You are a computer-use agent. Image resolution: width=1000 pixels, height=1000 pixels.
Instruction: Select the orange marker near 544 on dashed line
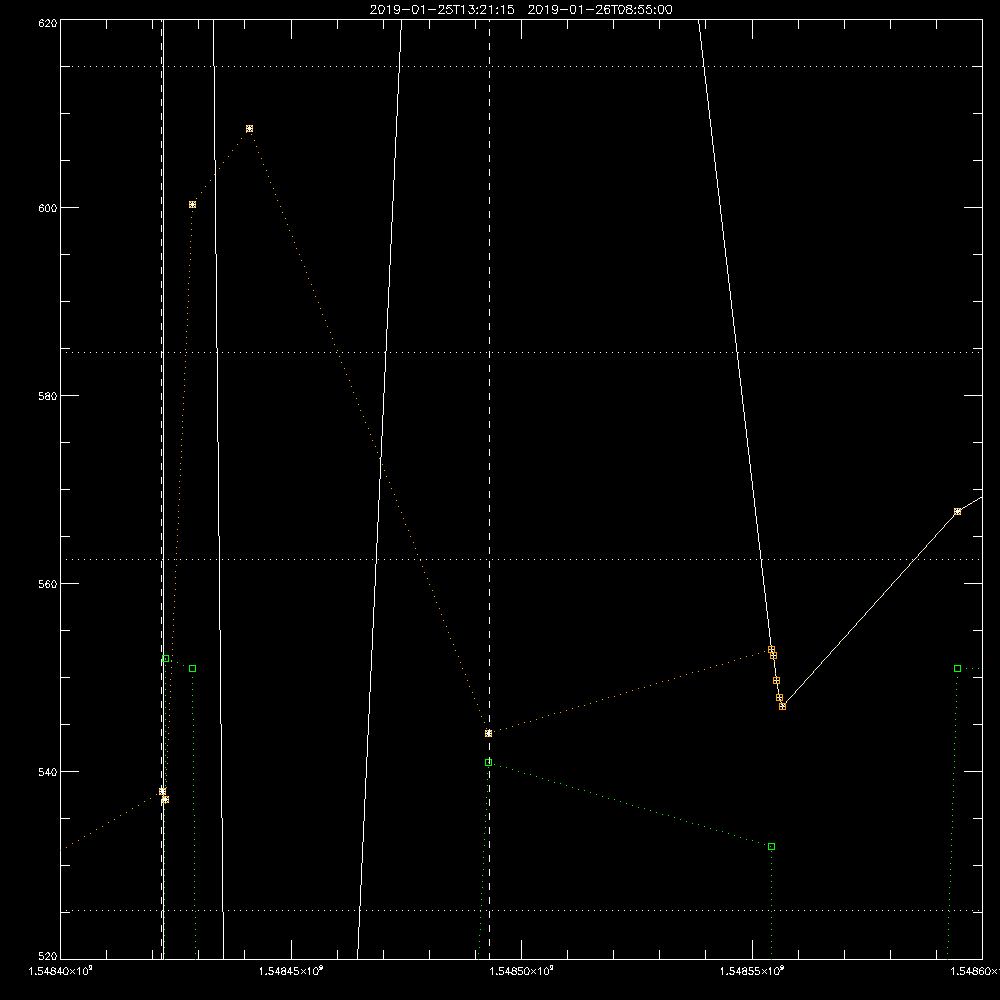point(489,733)
